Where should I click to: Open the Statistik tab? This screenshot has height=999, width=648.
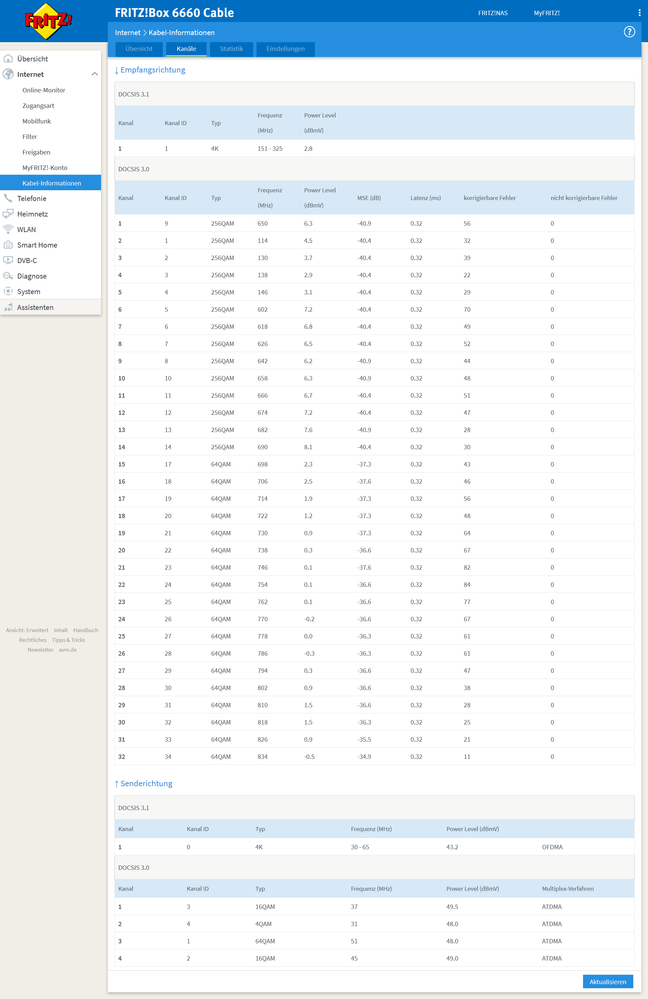[x=231, y=49]
